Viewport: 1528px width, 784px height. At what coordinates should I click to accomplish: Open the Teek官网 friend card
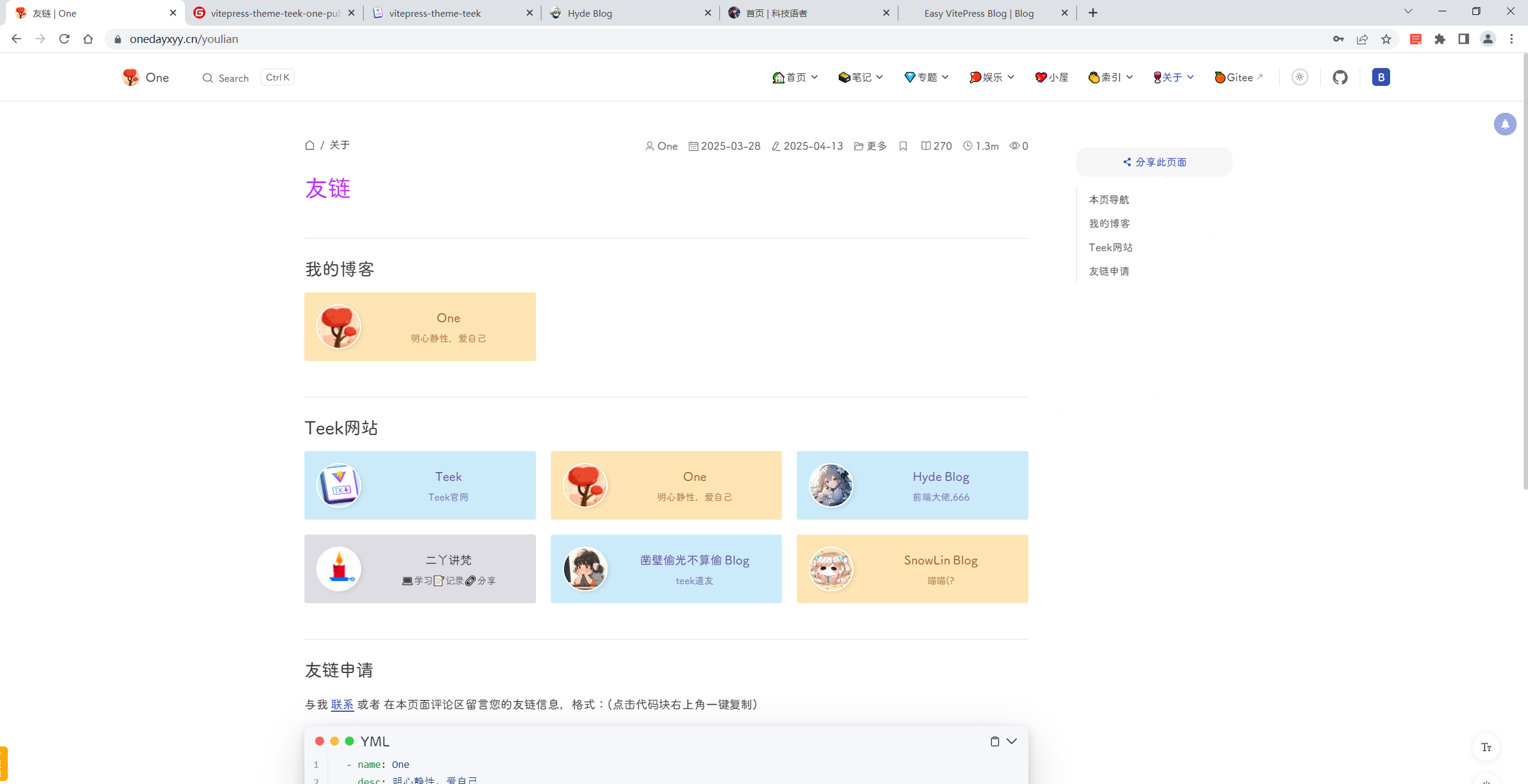[x=420, y=485]
